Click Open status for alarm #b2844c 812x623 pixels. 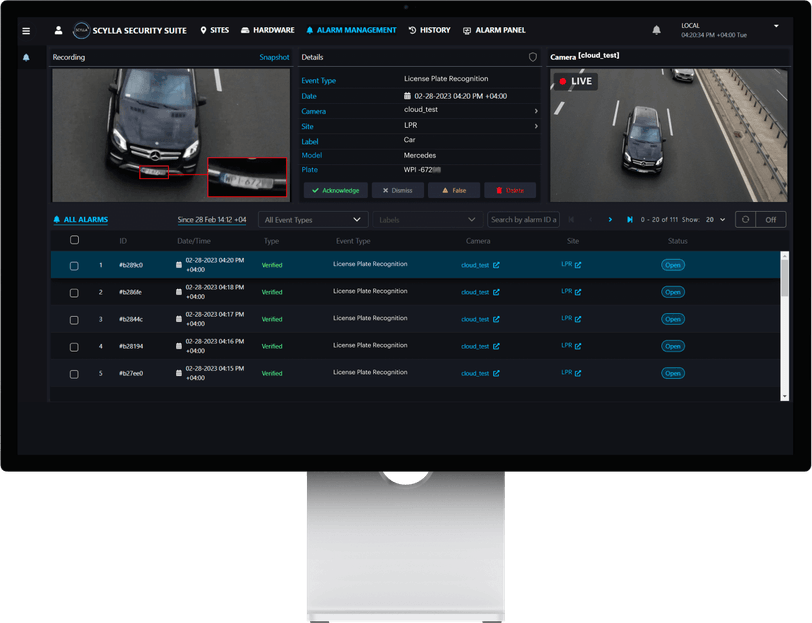673,319
